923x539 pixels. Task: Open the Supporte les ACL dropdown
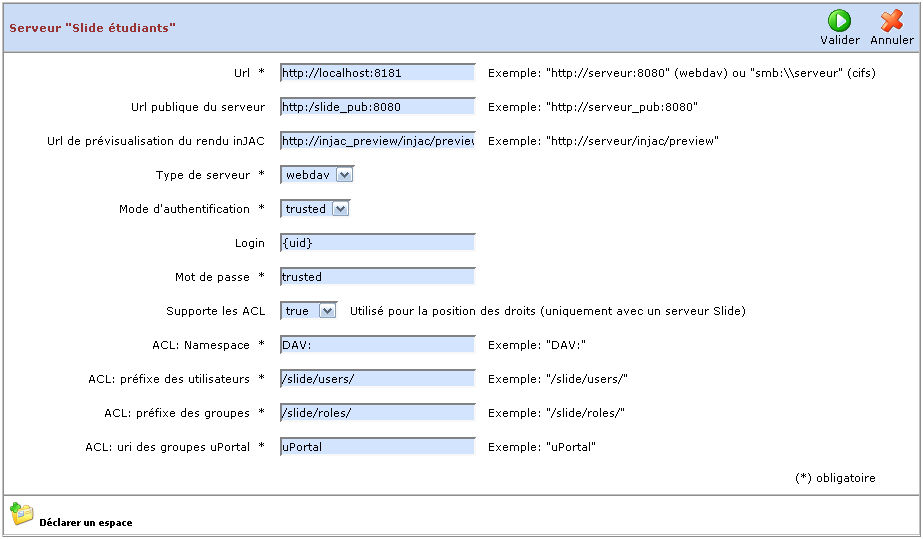point(310,311)
